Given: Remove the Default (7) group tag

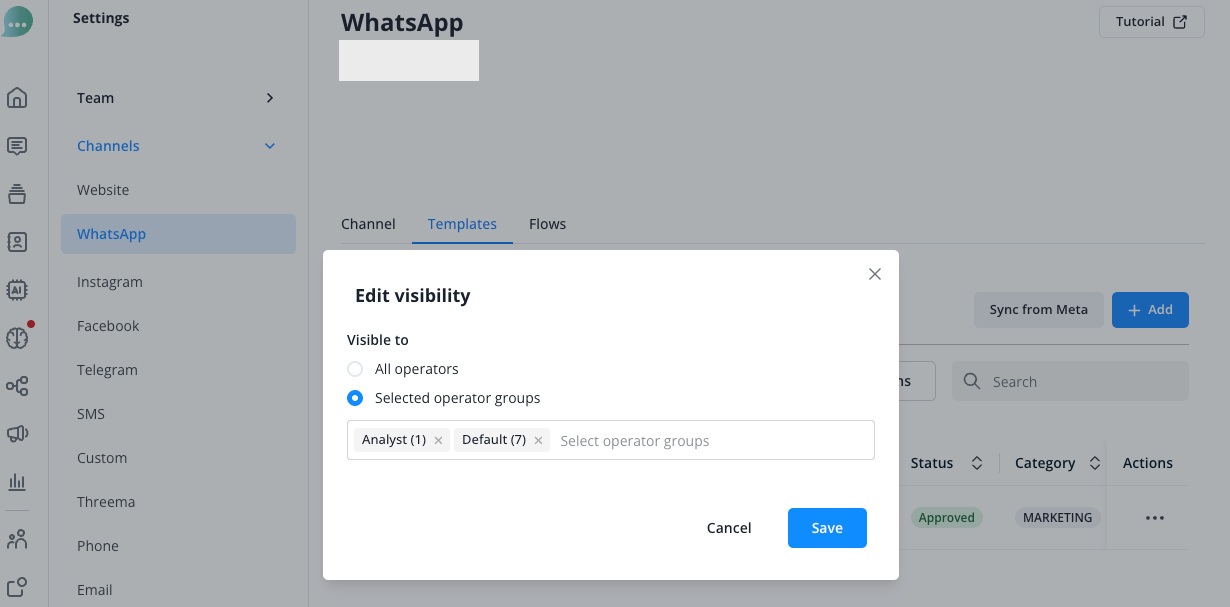Looking at the screenshot, I should coord(538,440).
